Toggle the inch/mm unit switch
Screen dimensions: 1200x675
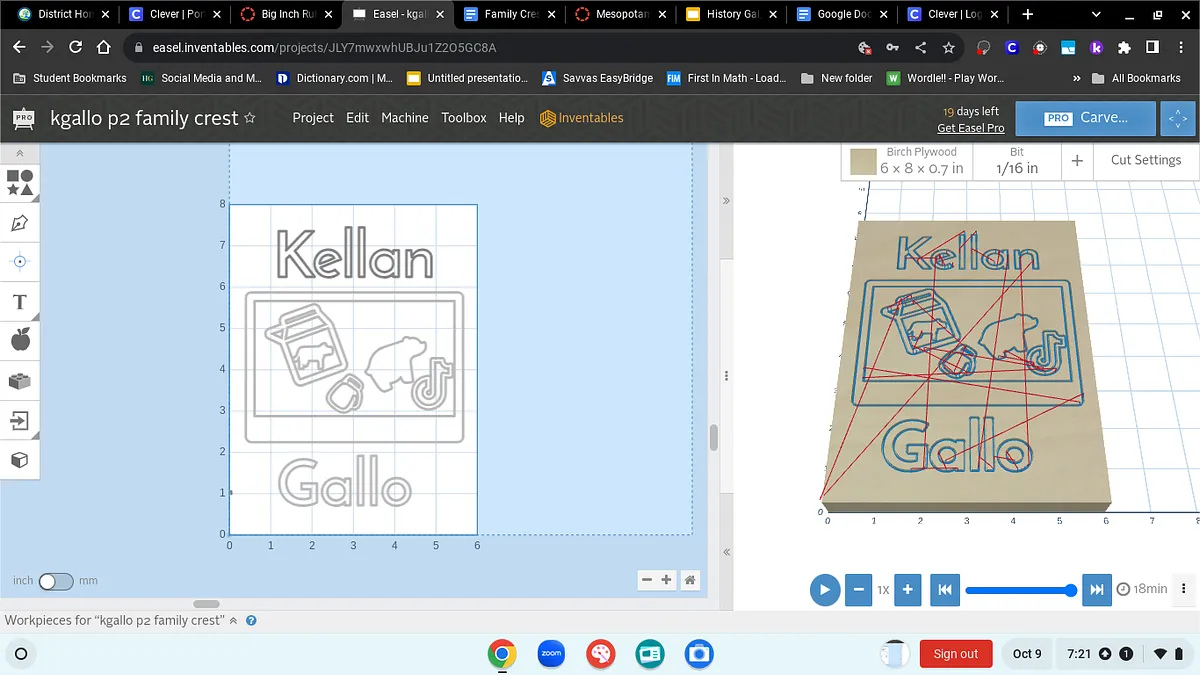click(x=56, y=581)
